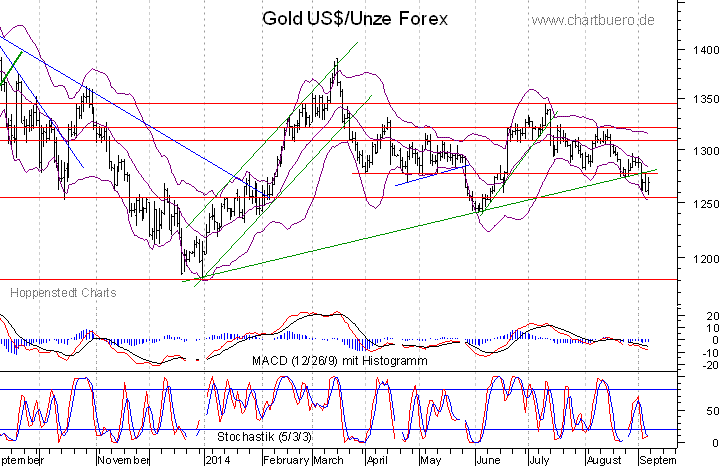Screen dimensions: 723x466
Task: Select the July month marker
Action: pos(539,460)
